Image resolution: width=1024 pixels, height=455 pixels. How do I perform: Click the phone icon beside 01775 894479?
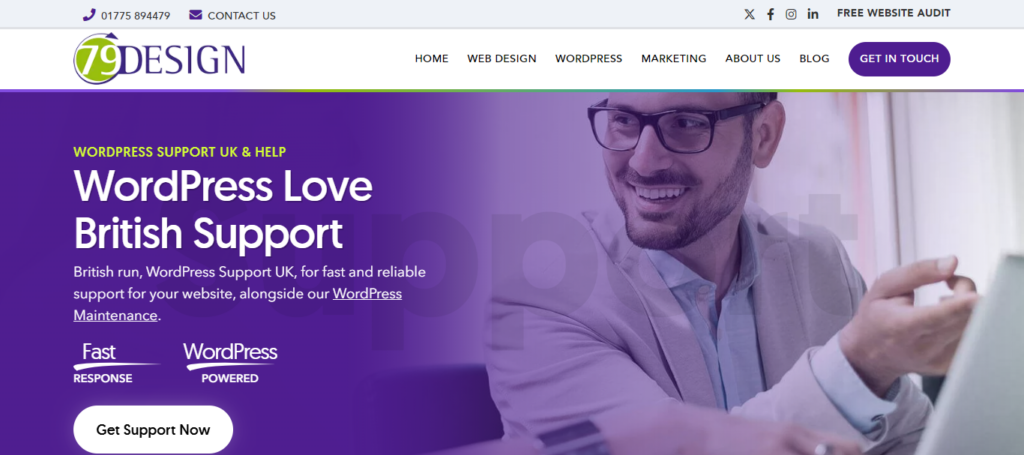pyautogui.click(x=89, y=15)
